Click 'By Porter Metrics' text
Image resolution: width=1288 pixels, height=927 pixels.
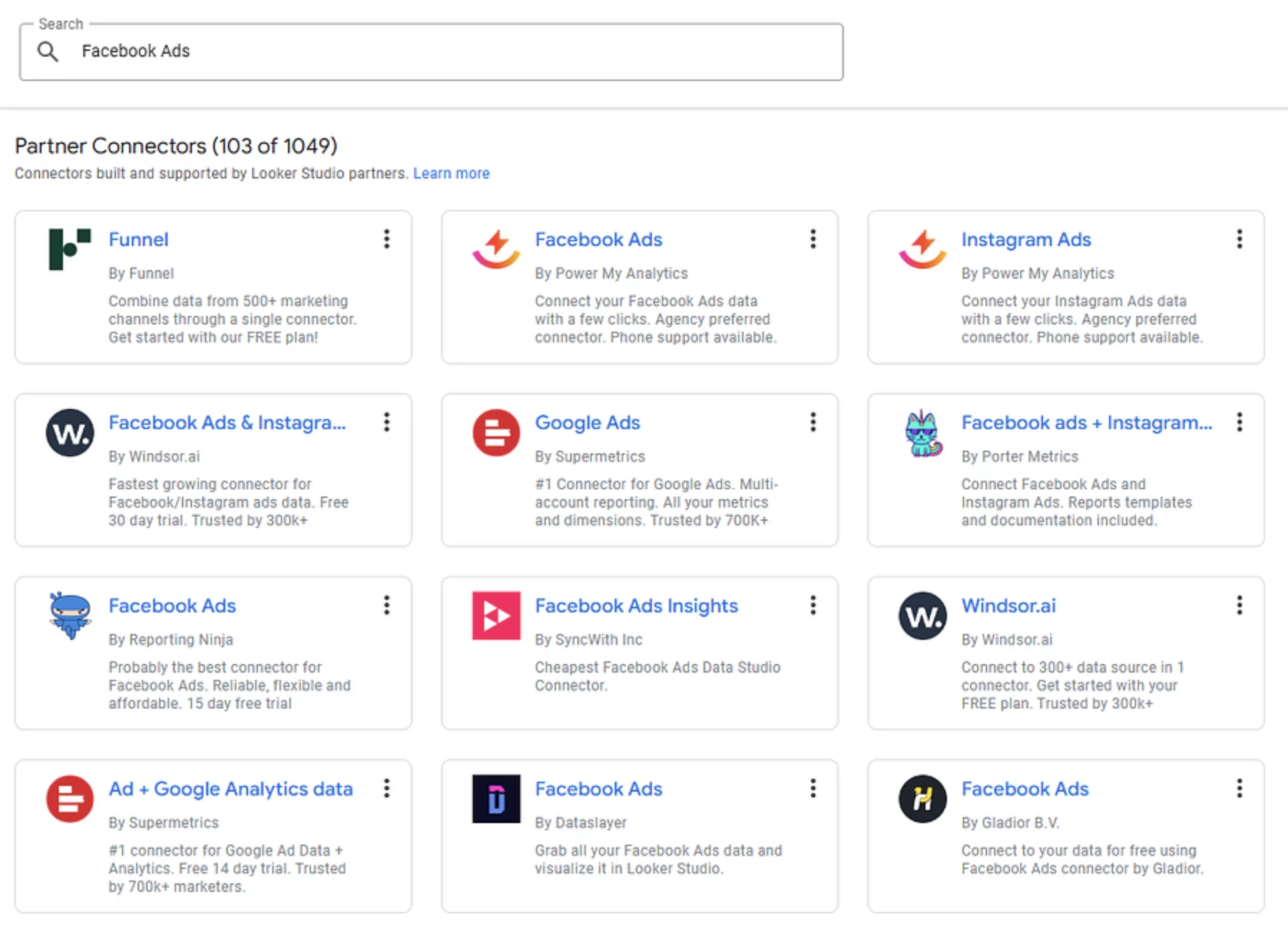tap(1019, 456)
